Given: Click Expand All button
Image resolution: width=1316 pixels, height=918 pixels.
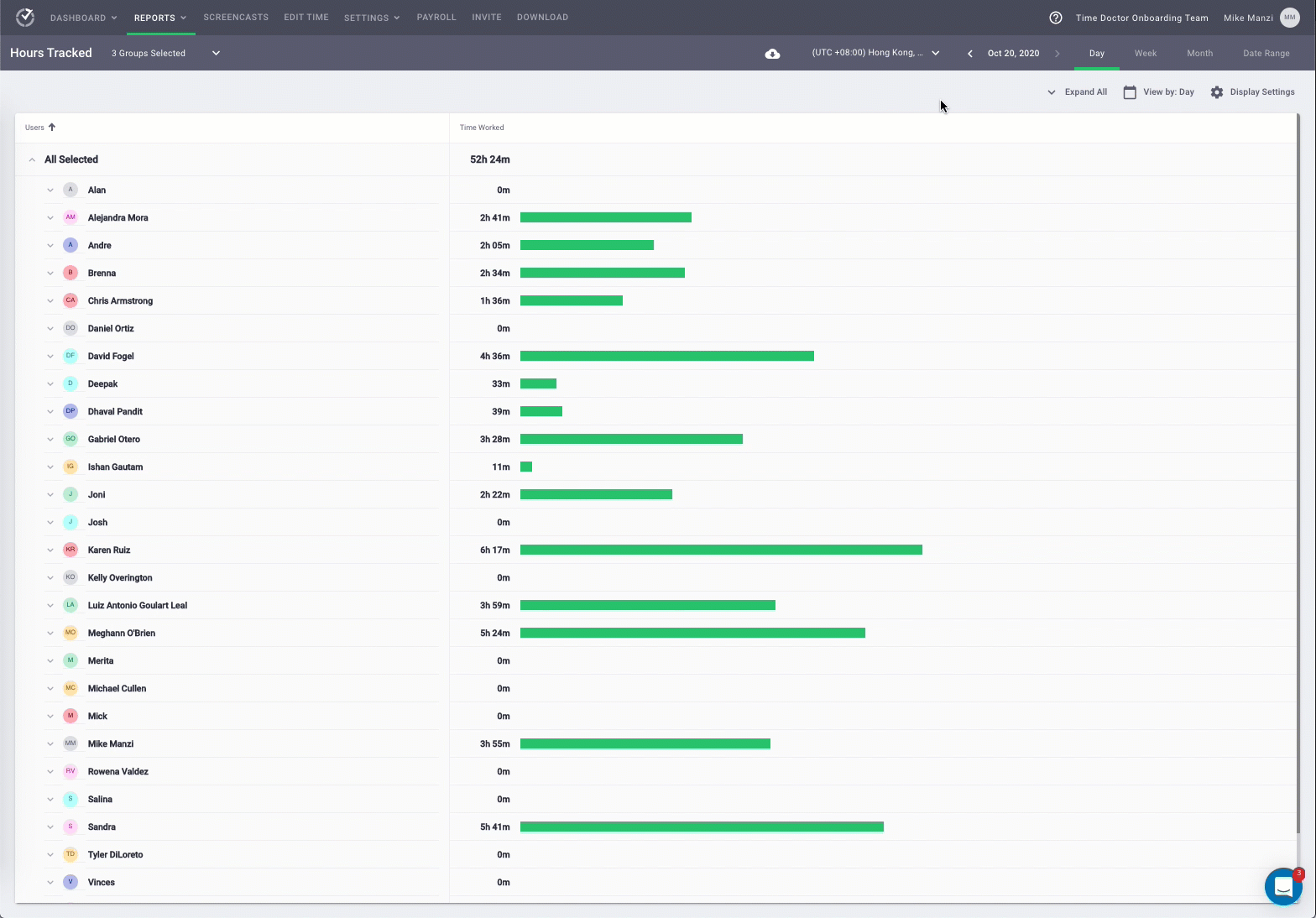Looking at the screenshot, I should (x=1078, y=92).
